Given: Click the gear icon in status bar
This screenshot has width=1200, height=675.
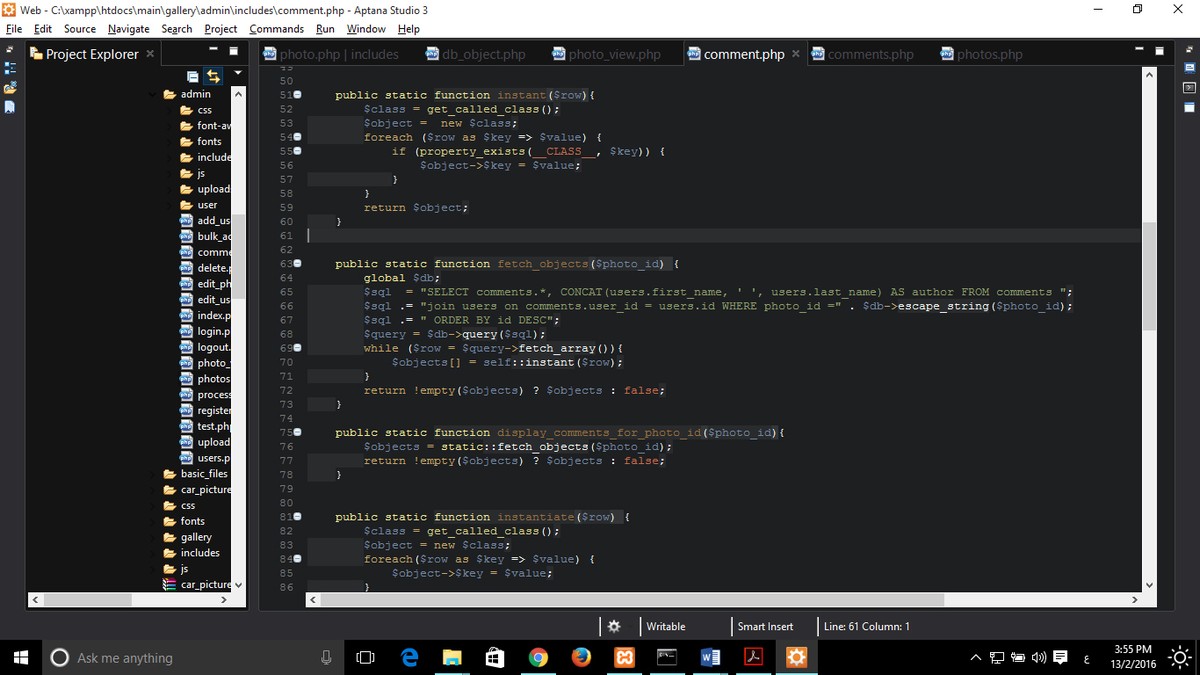Looking at the screenshot, I should 614,626.
